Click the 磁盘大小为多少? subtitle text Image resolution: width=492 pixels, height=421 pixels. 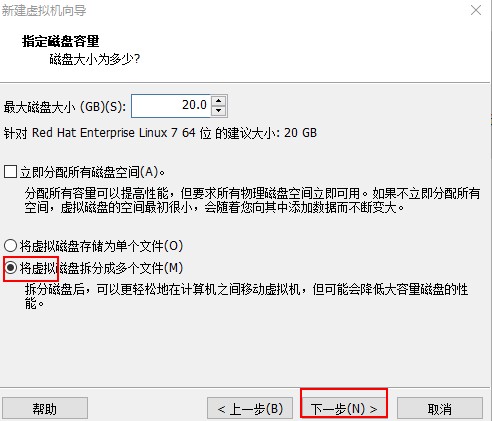point(95,59)
